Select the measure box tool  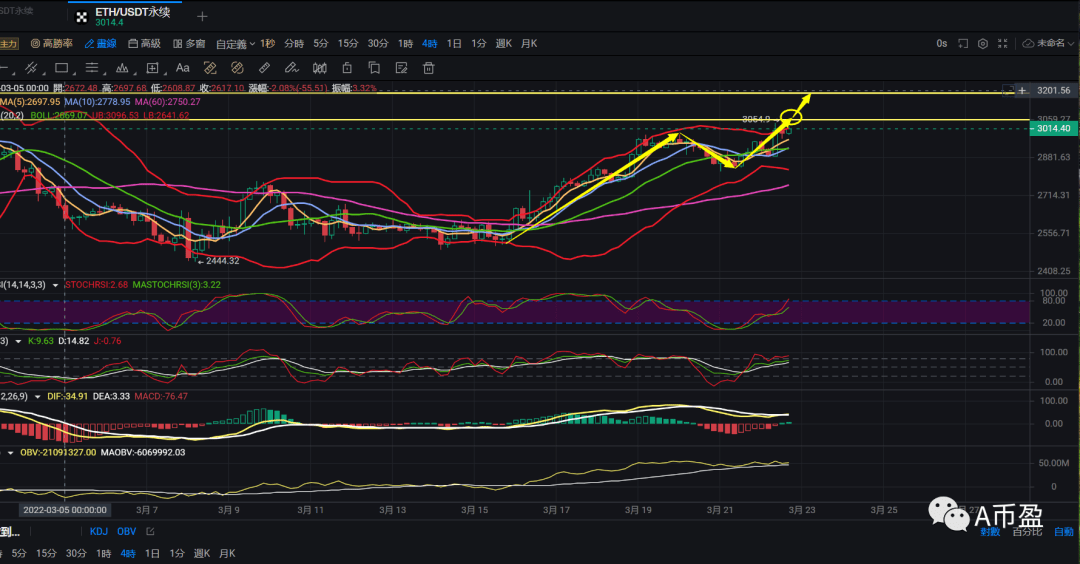pos(152,68)
